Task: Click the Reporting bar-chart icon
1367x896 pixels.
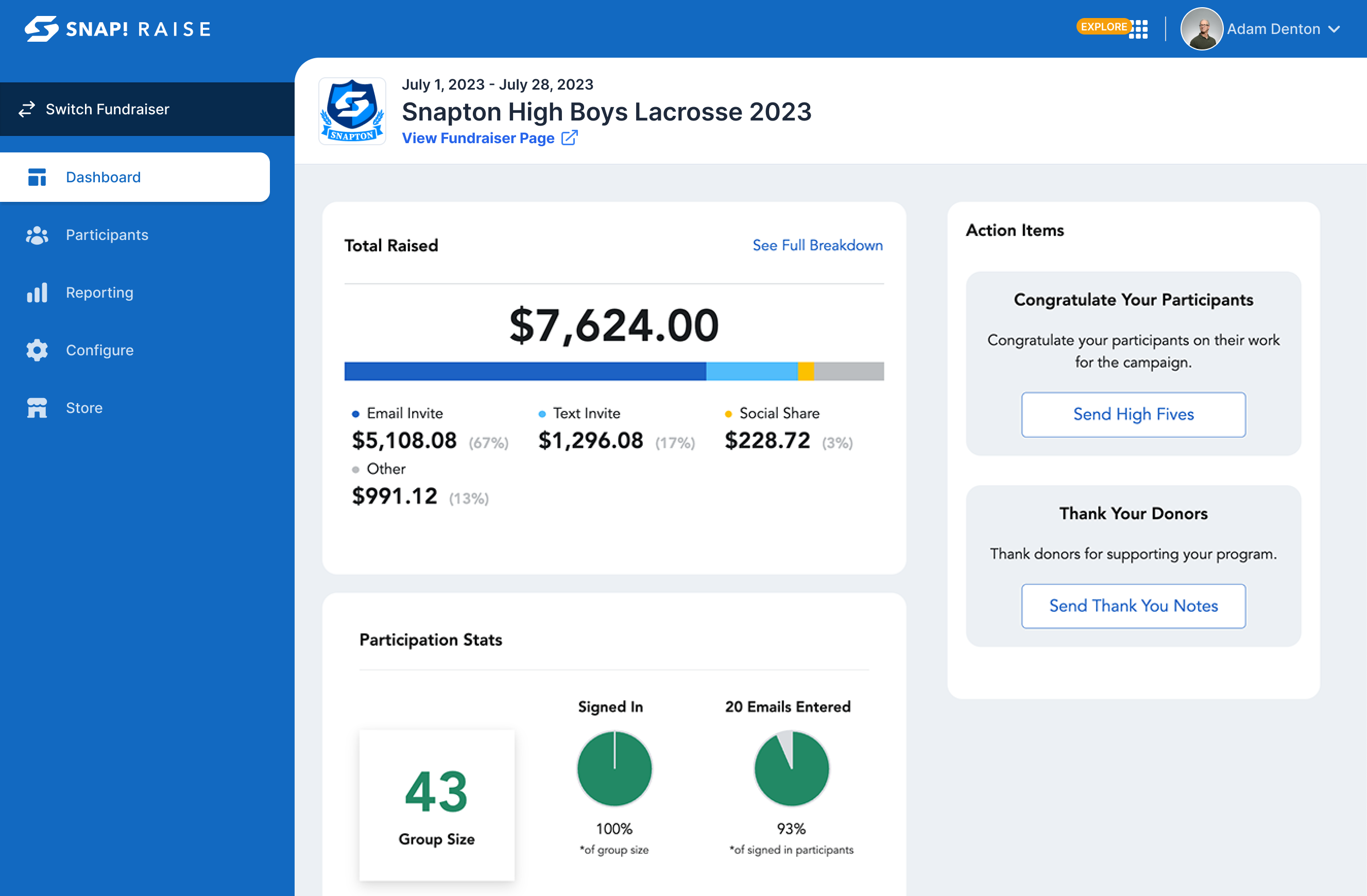Action: click(37, 292)
